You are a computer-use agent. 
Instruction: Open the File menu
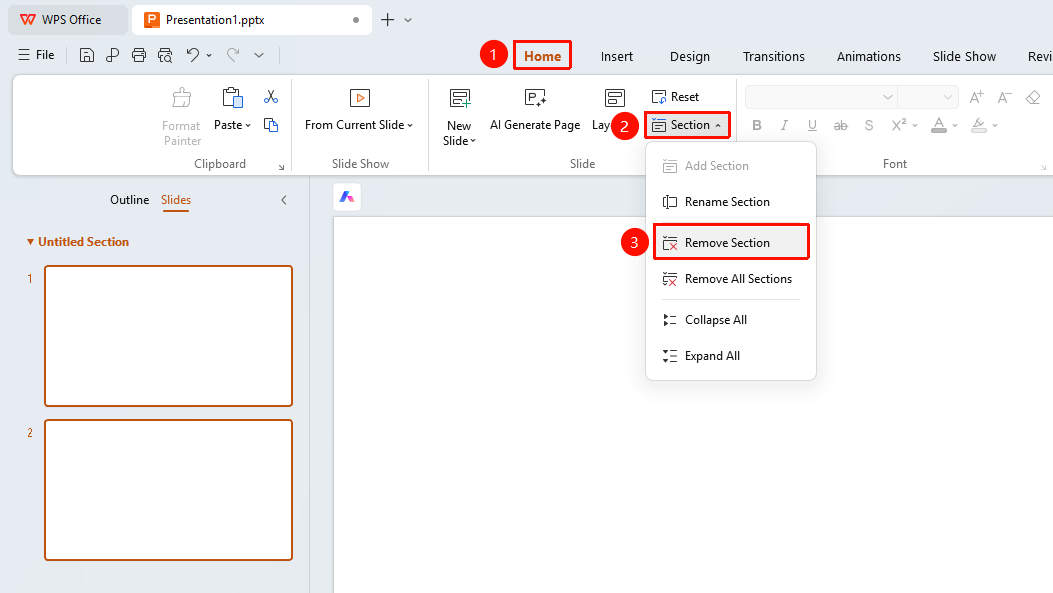click(37, 55)
